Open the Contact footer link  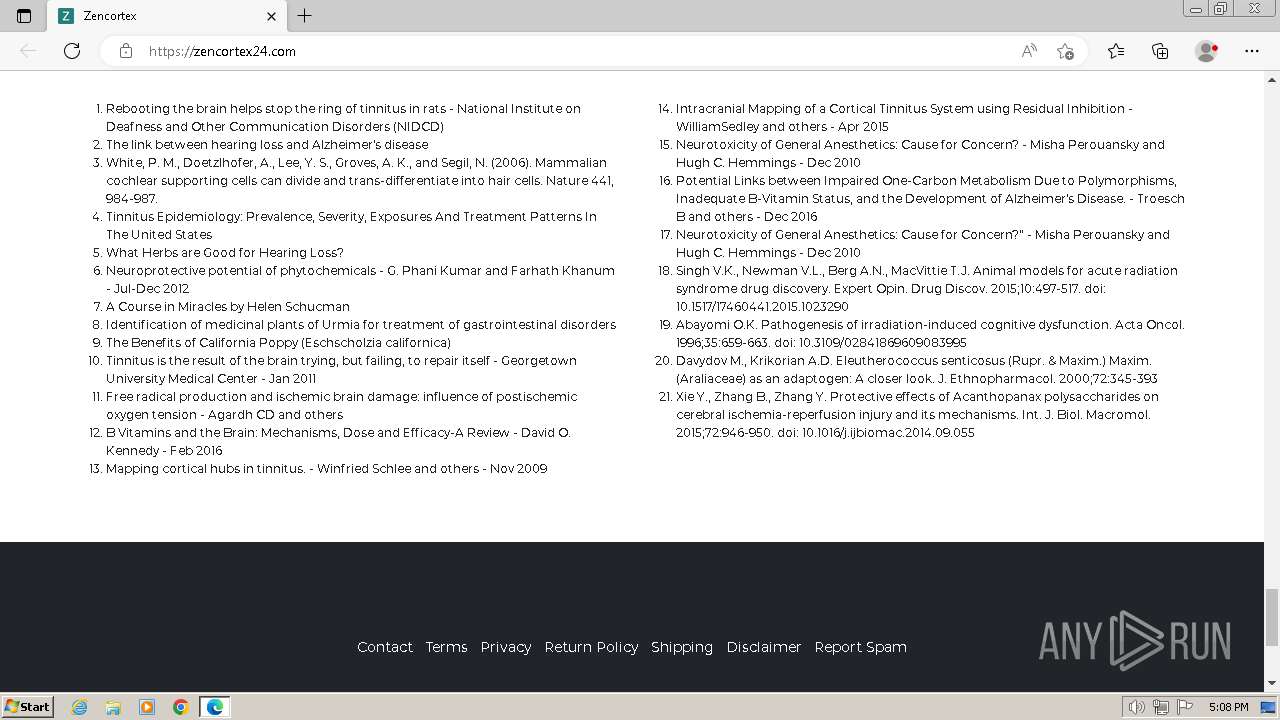[x=385, y=647]
